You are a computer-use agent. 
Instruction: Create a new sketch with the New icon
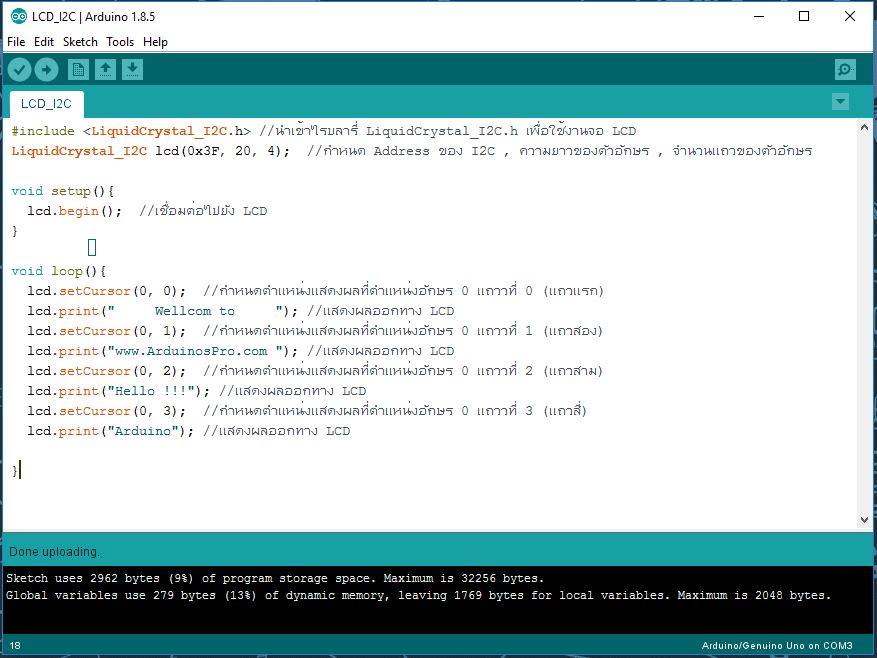pyautogui.click(x=78, y=69)
